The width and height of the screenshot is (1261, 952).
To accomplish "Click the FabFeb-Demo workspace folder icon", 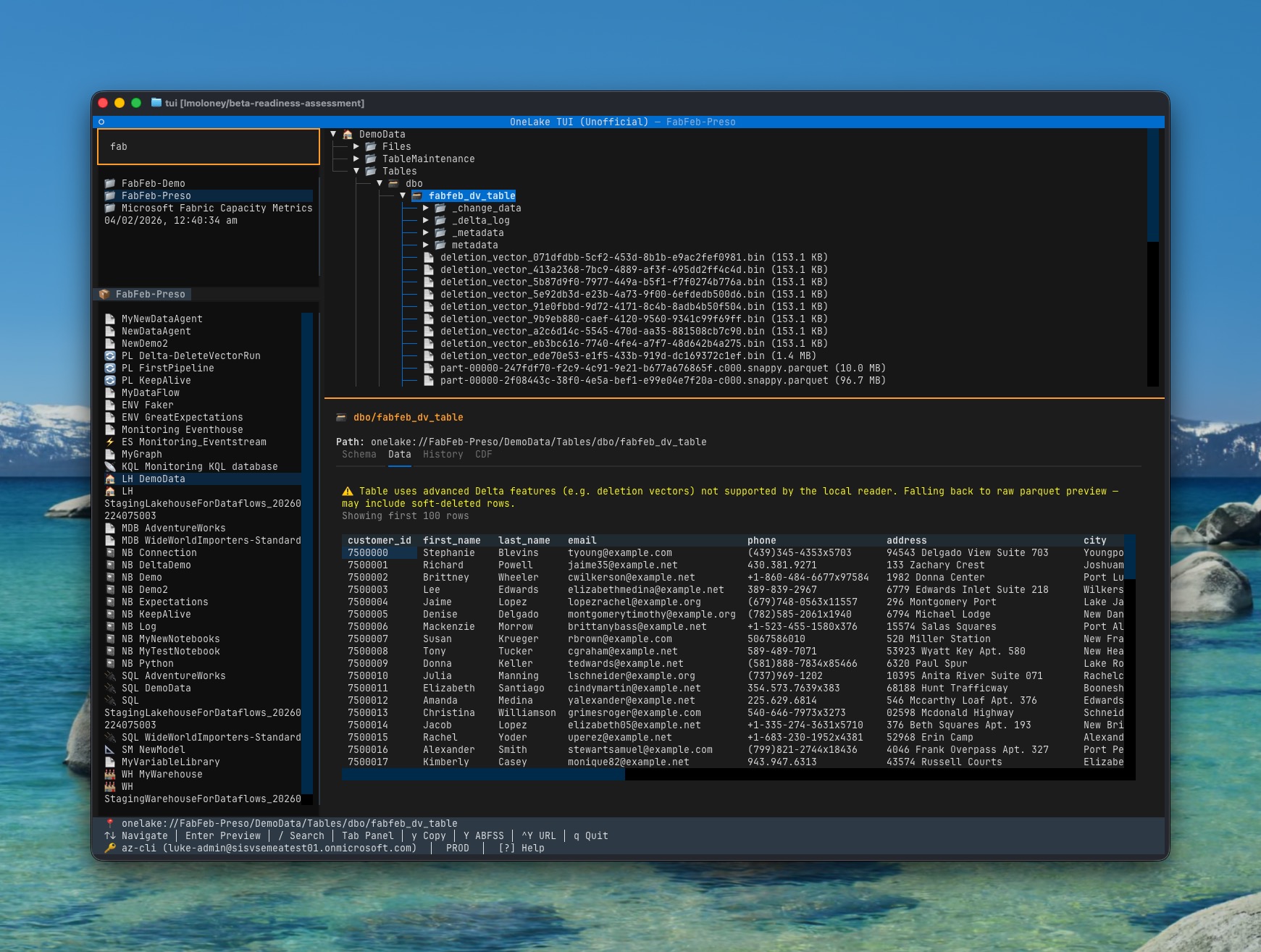I will 110,184.
